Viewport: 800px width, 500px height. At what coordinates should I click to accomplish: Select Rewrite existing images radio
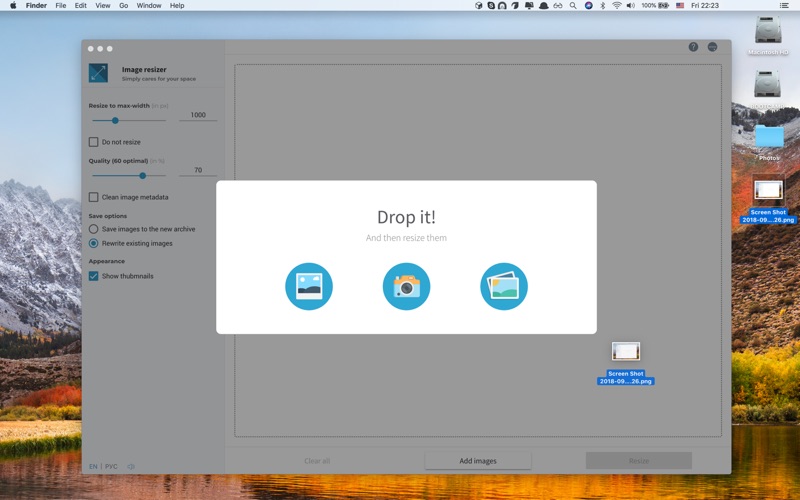coord(93,243)
